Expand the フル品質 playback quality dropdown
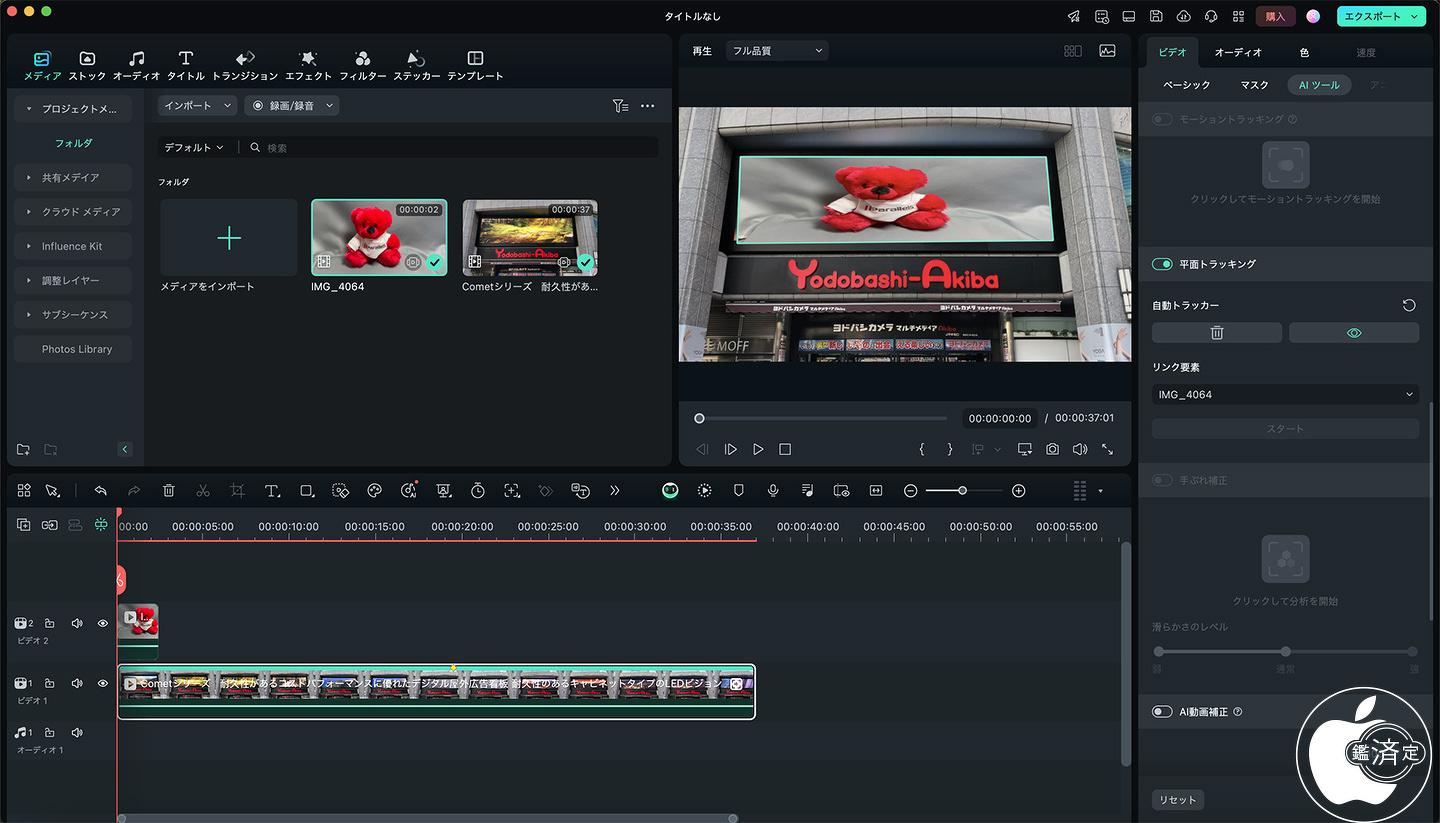This screenshot has height=823, width=1440. point(777,51)
